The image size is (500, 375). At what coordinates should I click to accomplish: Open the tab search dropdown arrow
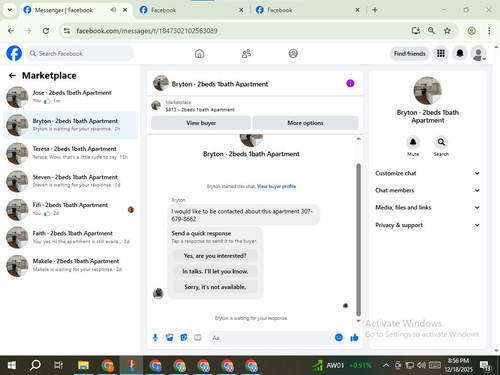click(10, 10)
